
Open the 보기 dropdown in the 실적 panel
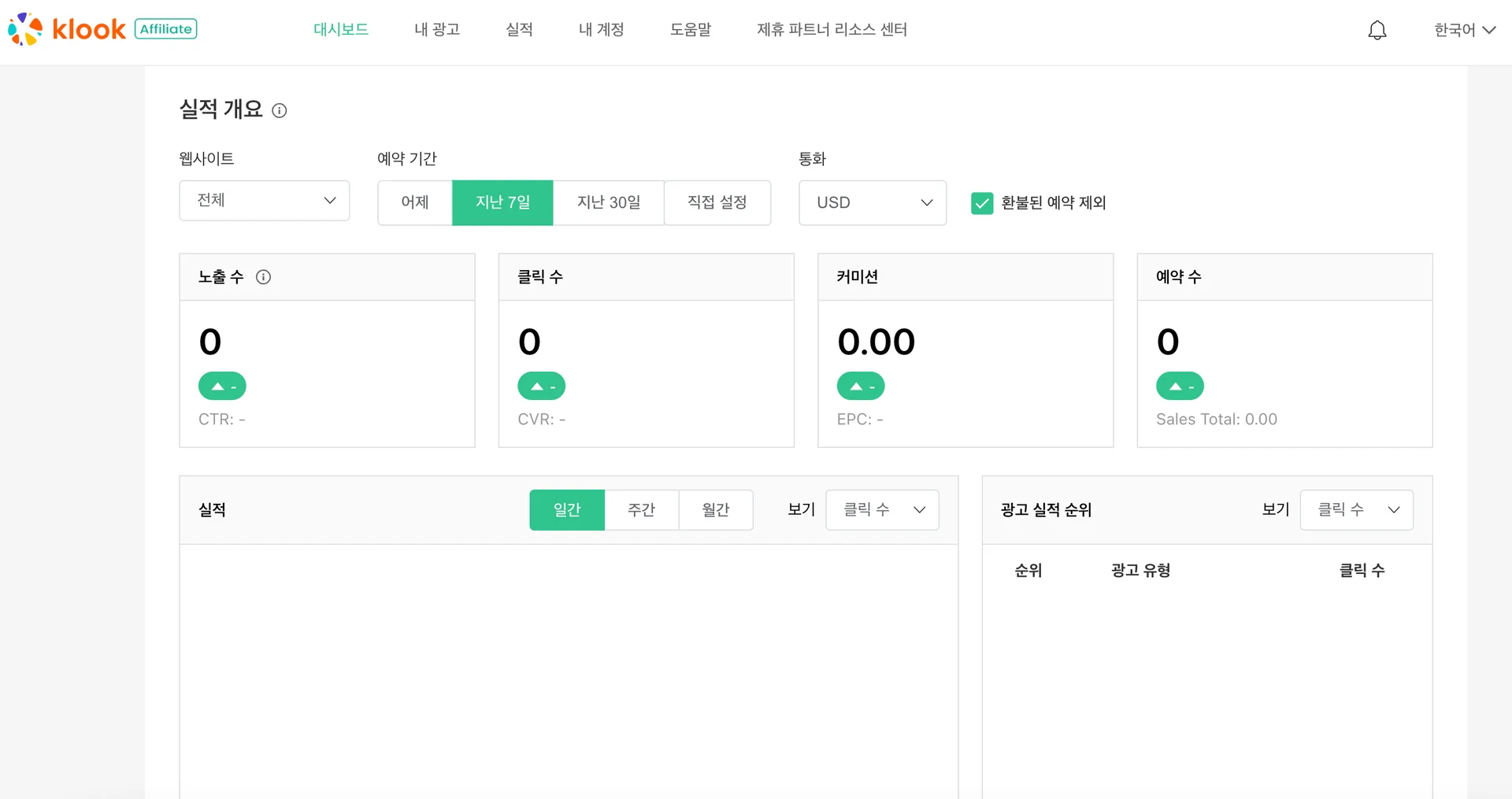pyautogui.click(x=882, y=509)
